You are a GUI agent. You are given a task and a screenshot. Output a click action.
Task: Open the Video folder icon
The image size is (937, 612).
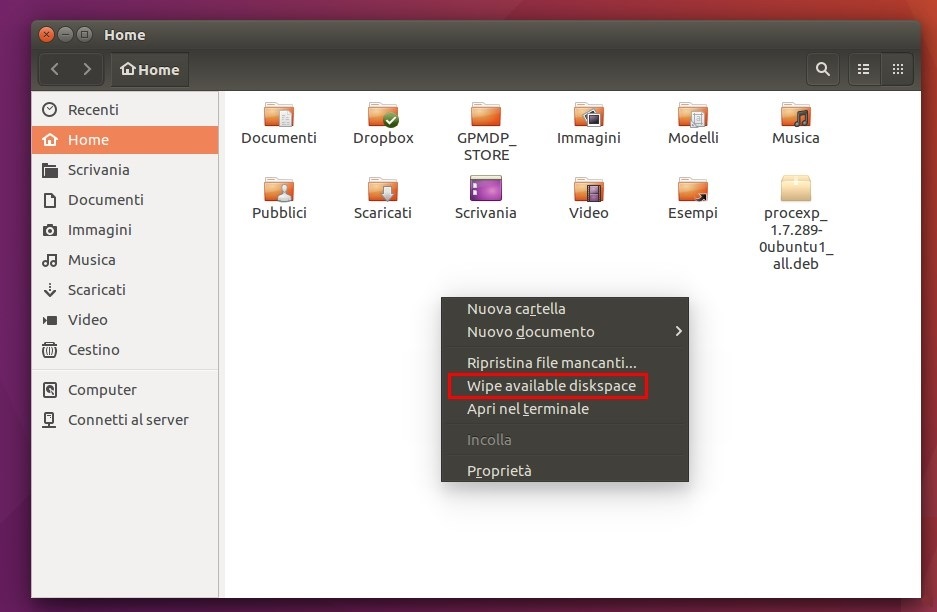coord(589,189)
